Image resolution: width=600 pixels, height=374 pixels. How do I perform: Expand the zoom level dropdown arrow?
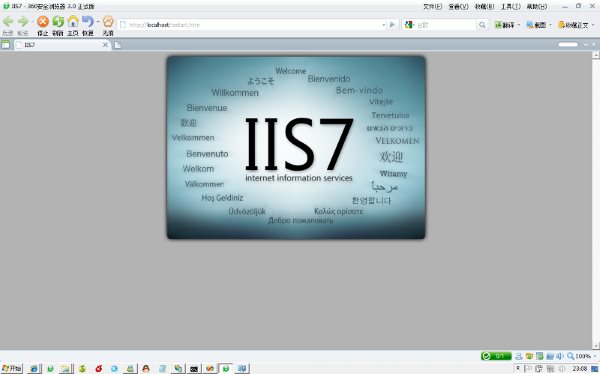595,356
